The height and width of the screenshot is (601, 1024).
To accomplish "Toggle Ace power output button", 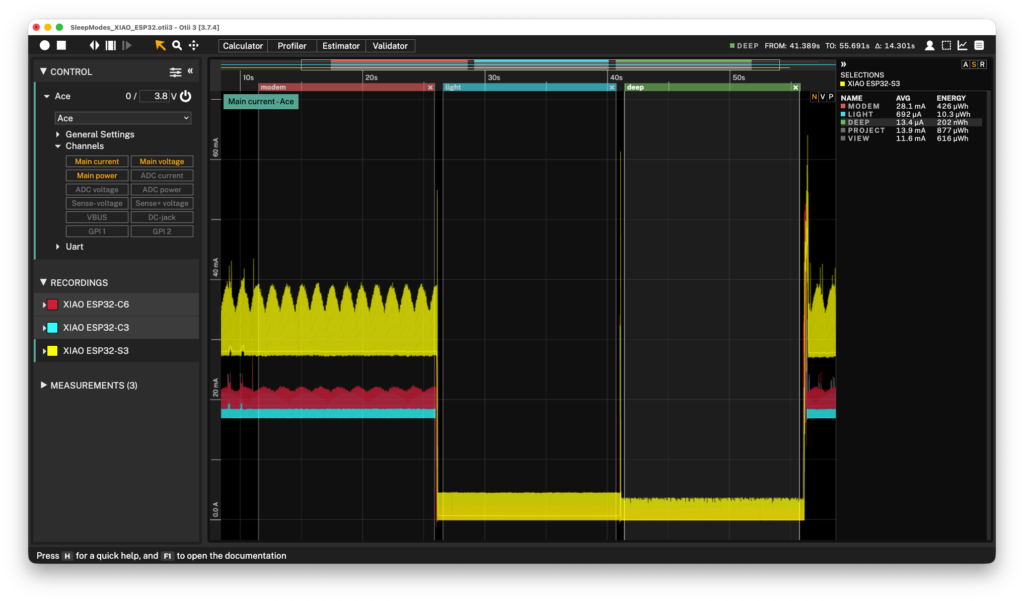I will click(x=186, y=96).
